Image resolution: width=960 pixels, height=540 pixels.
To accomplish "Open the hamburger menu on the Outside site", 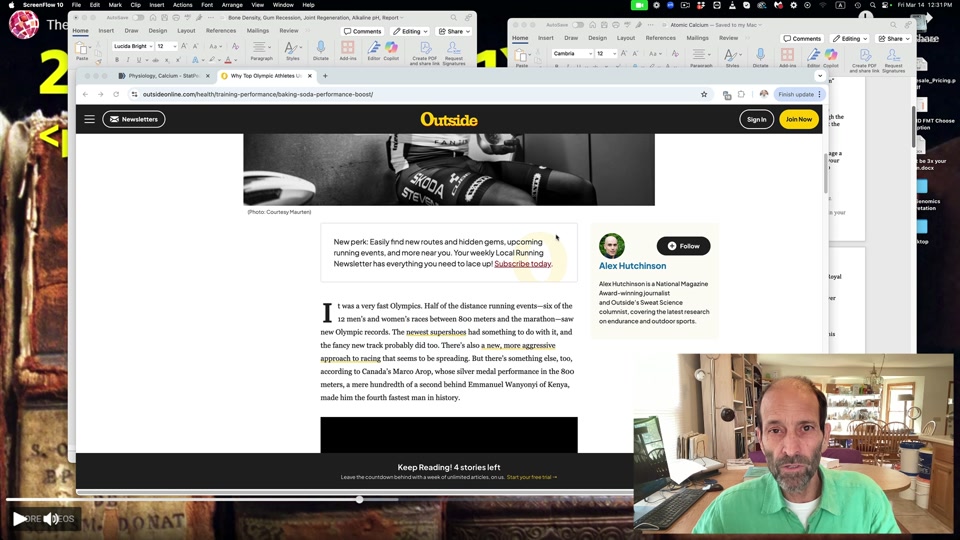I will [89, 119].
